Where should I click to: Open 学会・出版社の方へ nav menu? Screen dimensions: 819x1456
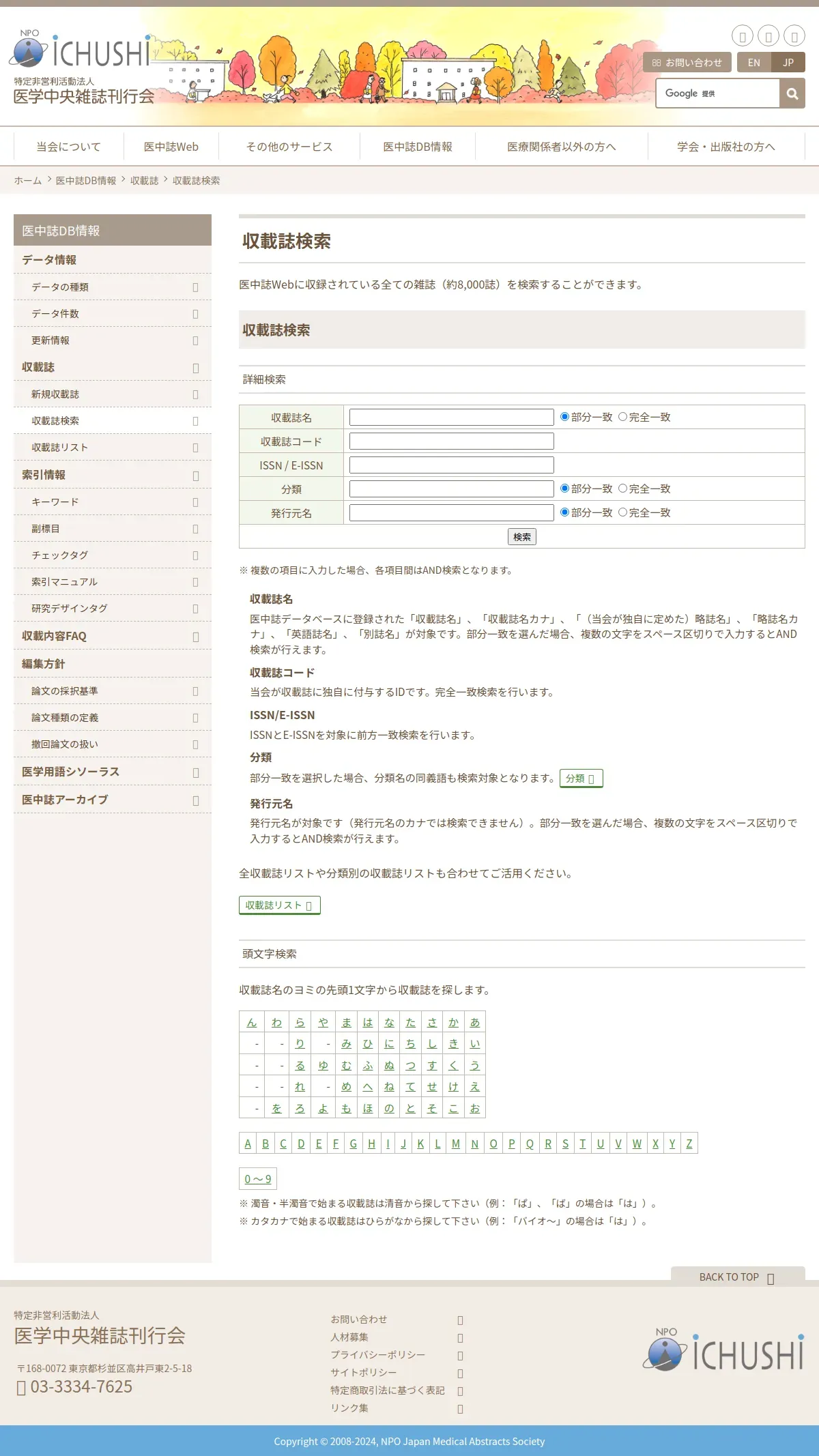[x=726, y=147]
